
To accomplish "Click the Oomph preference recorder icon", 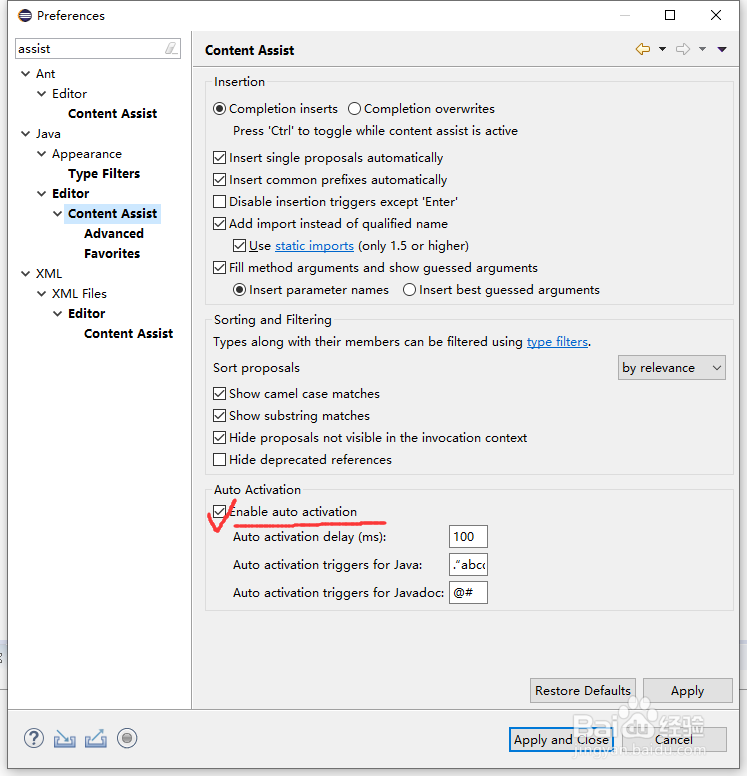I will [x=127, y=739].
